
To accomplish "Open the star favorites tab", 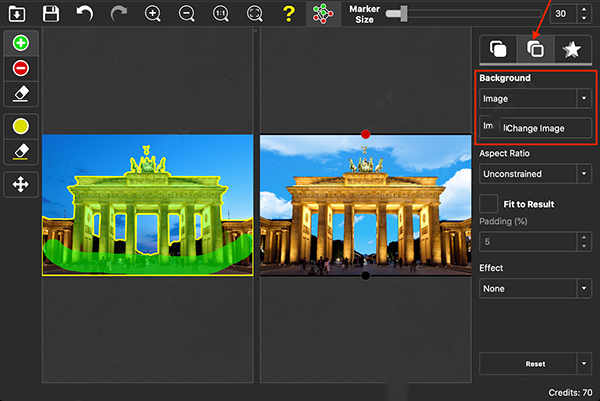I will coord(572,49).
